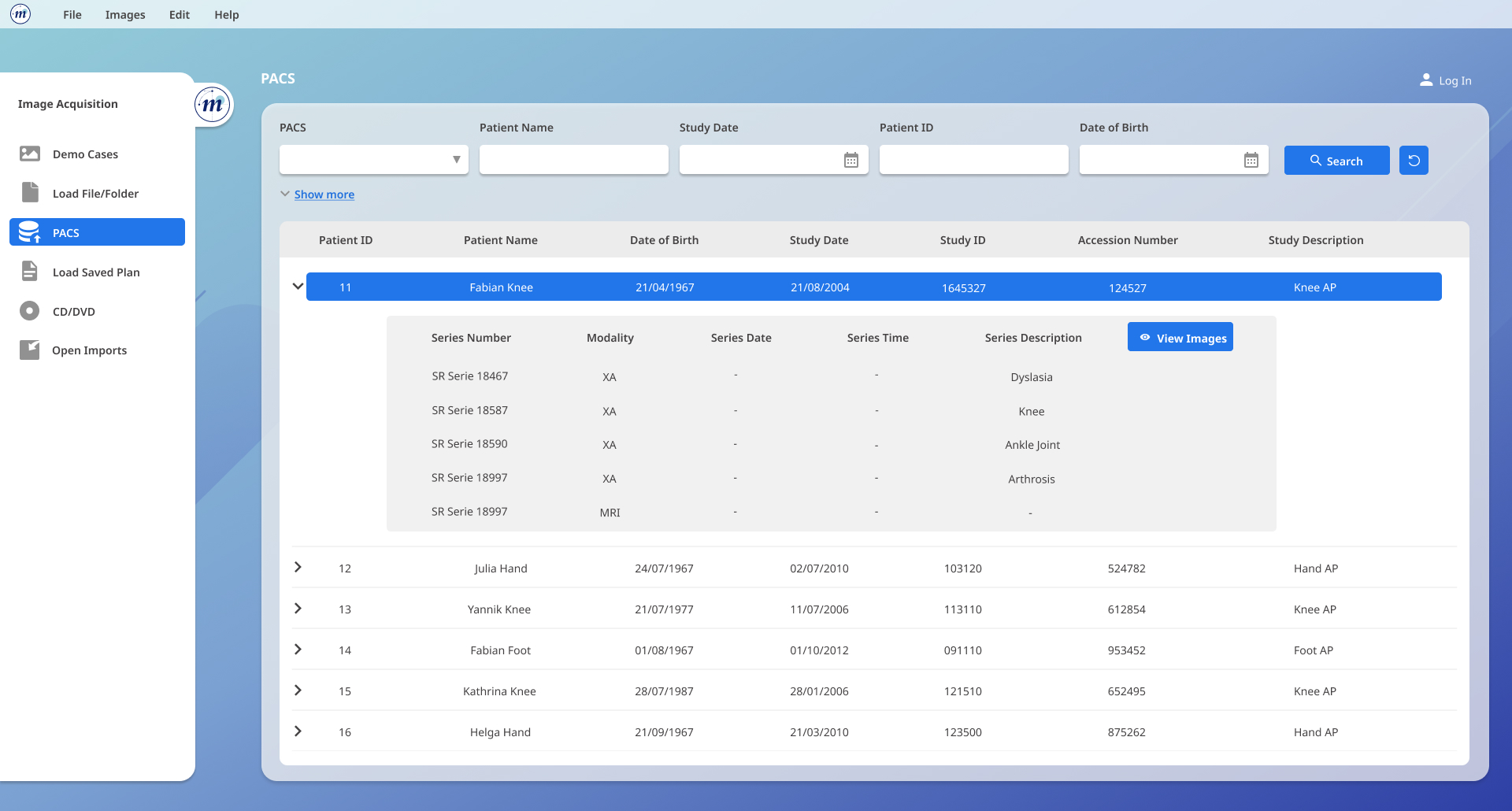Click the Dyslasia series description
Screen dimensions: 1512x811
[x=1032, y=377]
